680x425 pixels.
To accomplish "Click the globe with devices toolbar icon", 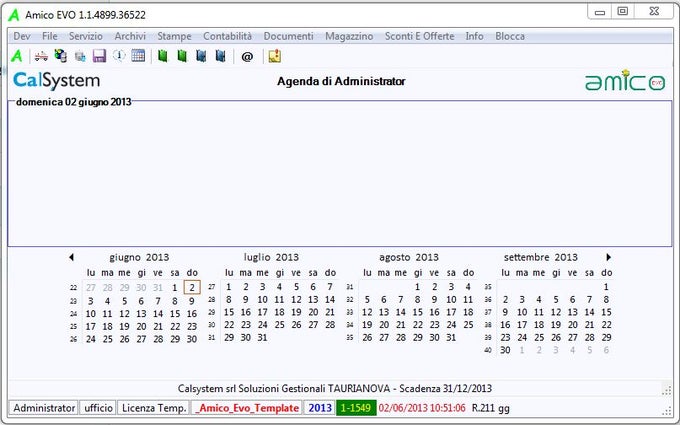I will point(61,56).
